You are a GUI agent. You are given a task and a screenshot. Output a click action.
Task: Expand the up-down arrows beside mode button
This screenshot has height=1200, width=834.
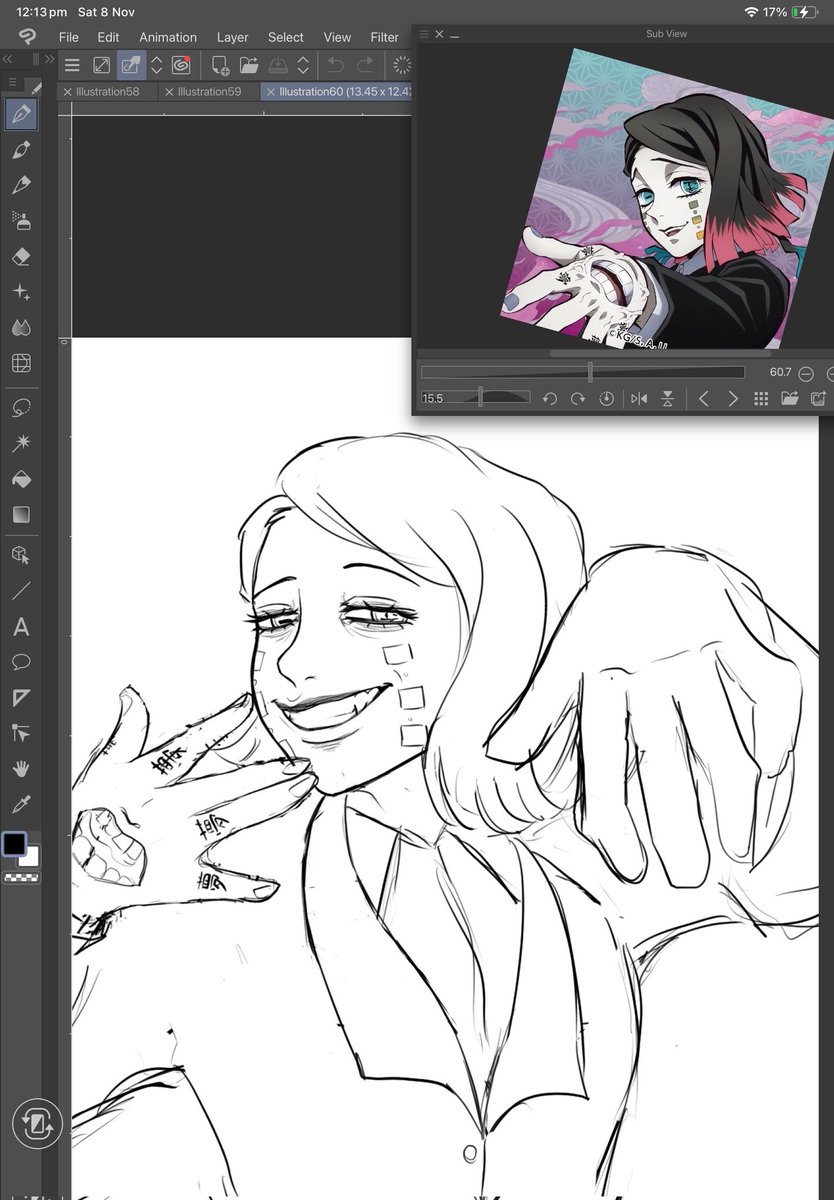tap(156, 66)
